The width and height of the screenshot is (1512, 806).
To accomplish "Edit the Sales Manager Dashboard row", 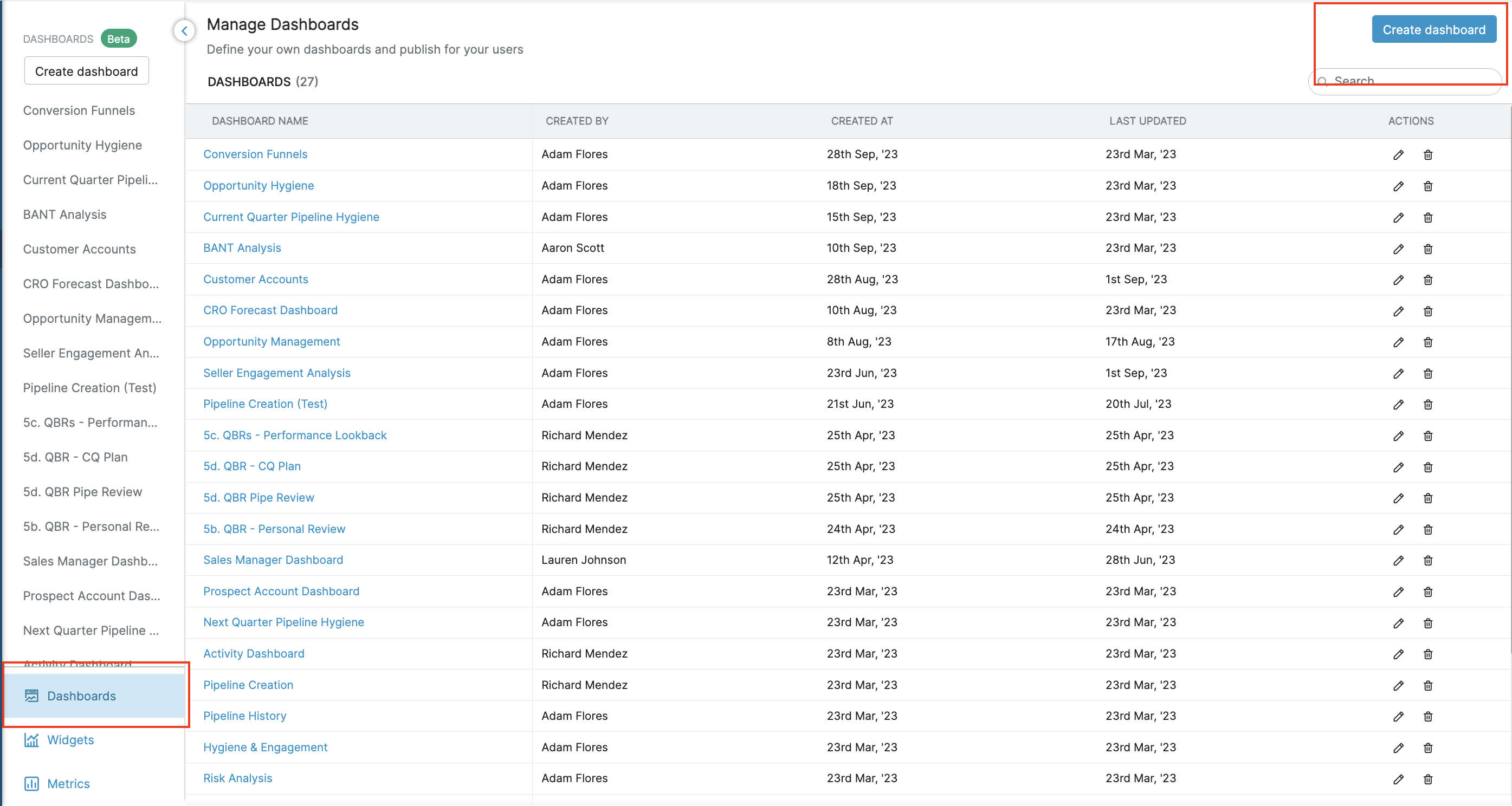I will (1399, 560).
